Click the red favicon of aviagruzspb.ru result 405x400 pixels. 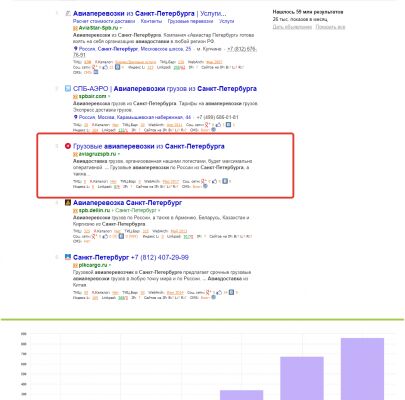tap(68, 146)
